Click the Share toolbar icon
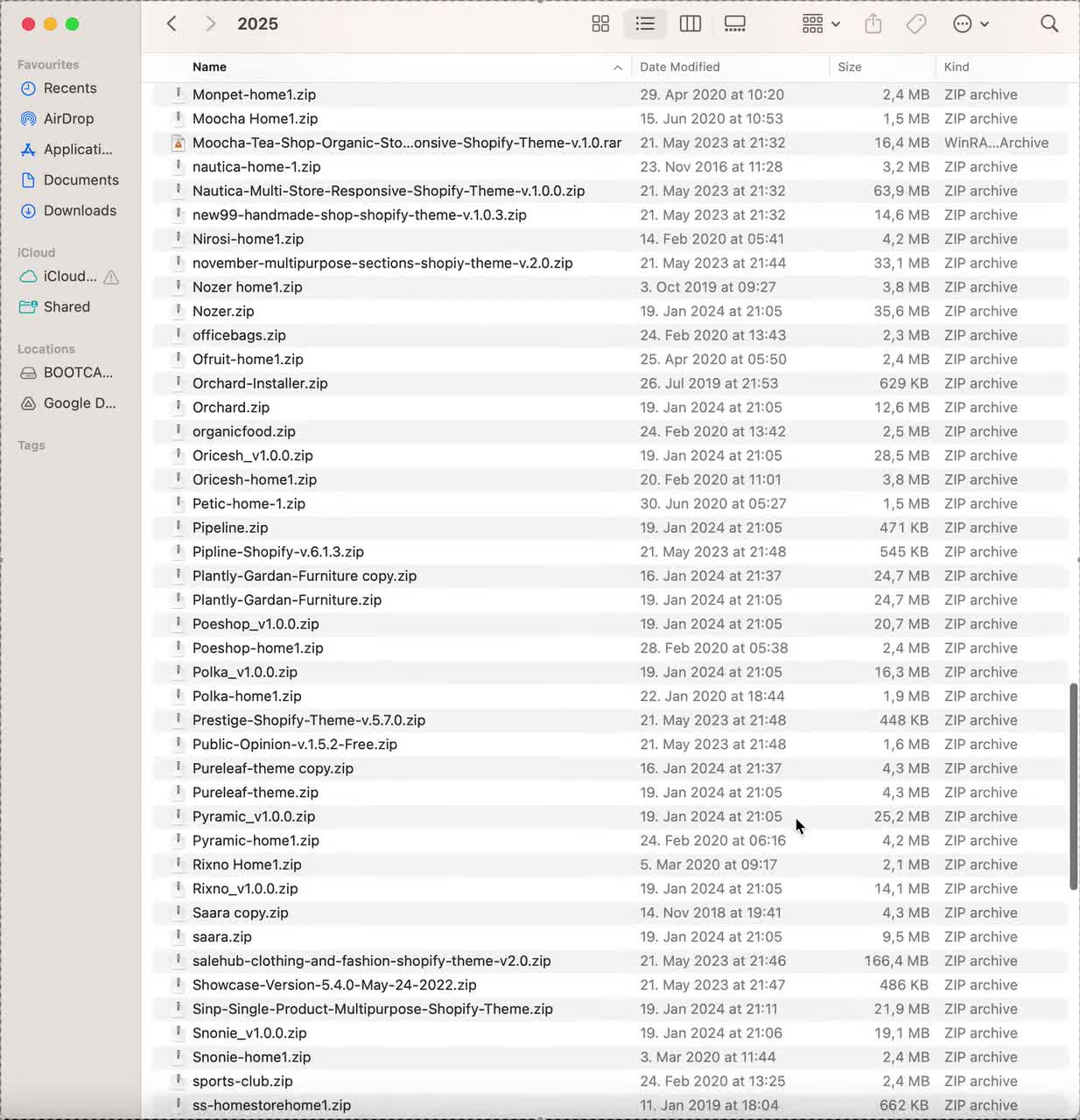The height and width of the screenshot is (1120, 1080). pos(873,24)
